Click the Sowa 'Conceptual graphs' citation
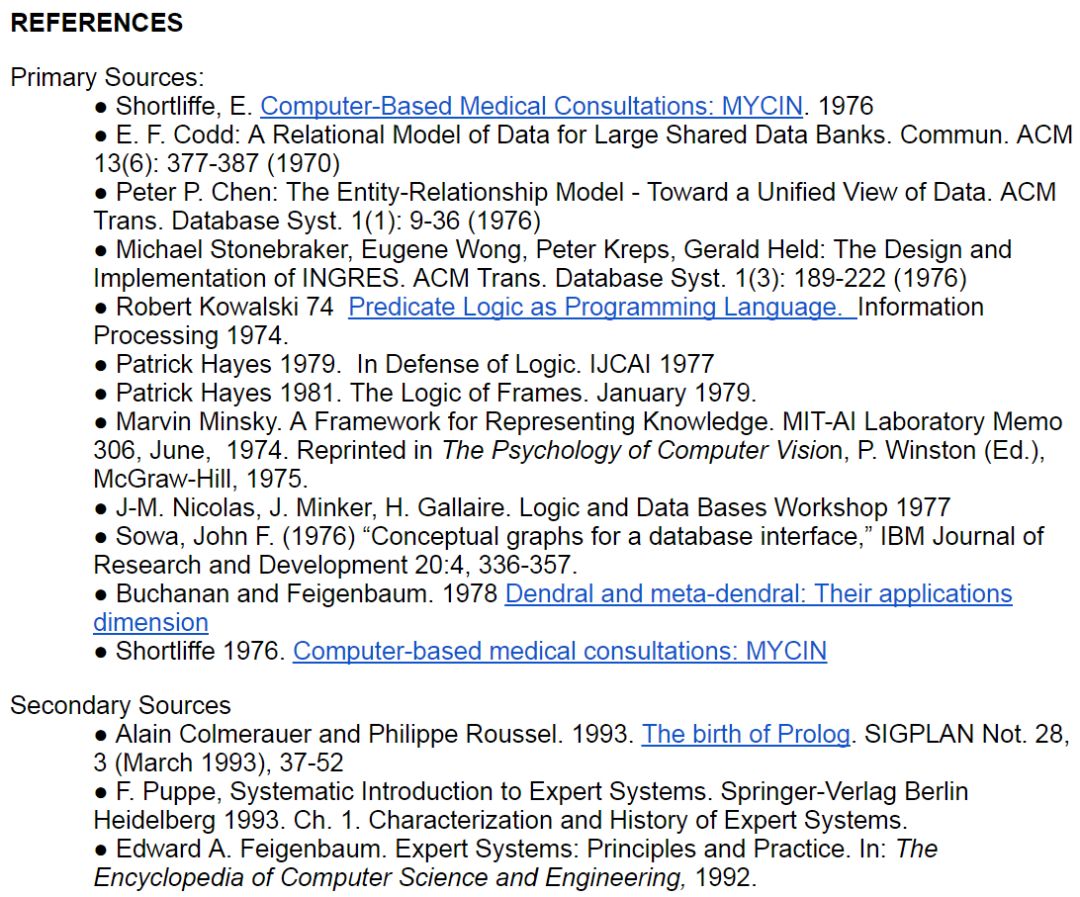1080x897 pixels. click(x=568, y=550)
